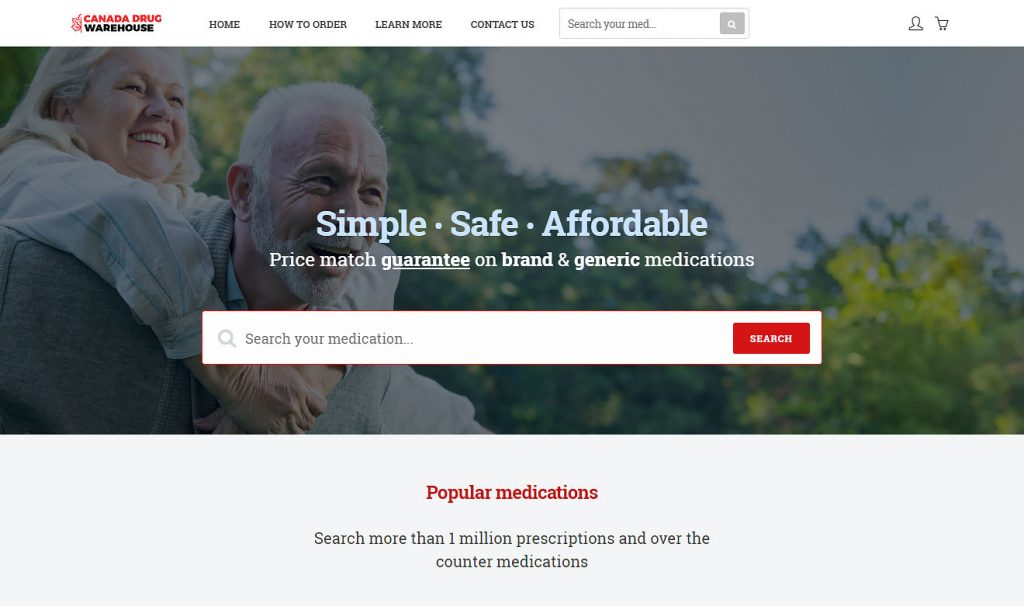This screenshot has width=1024, height=606.
Task: Focus the header "Search your med..." field
Action: coord(640,24)
